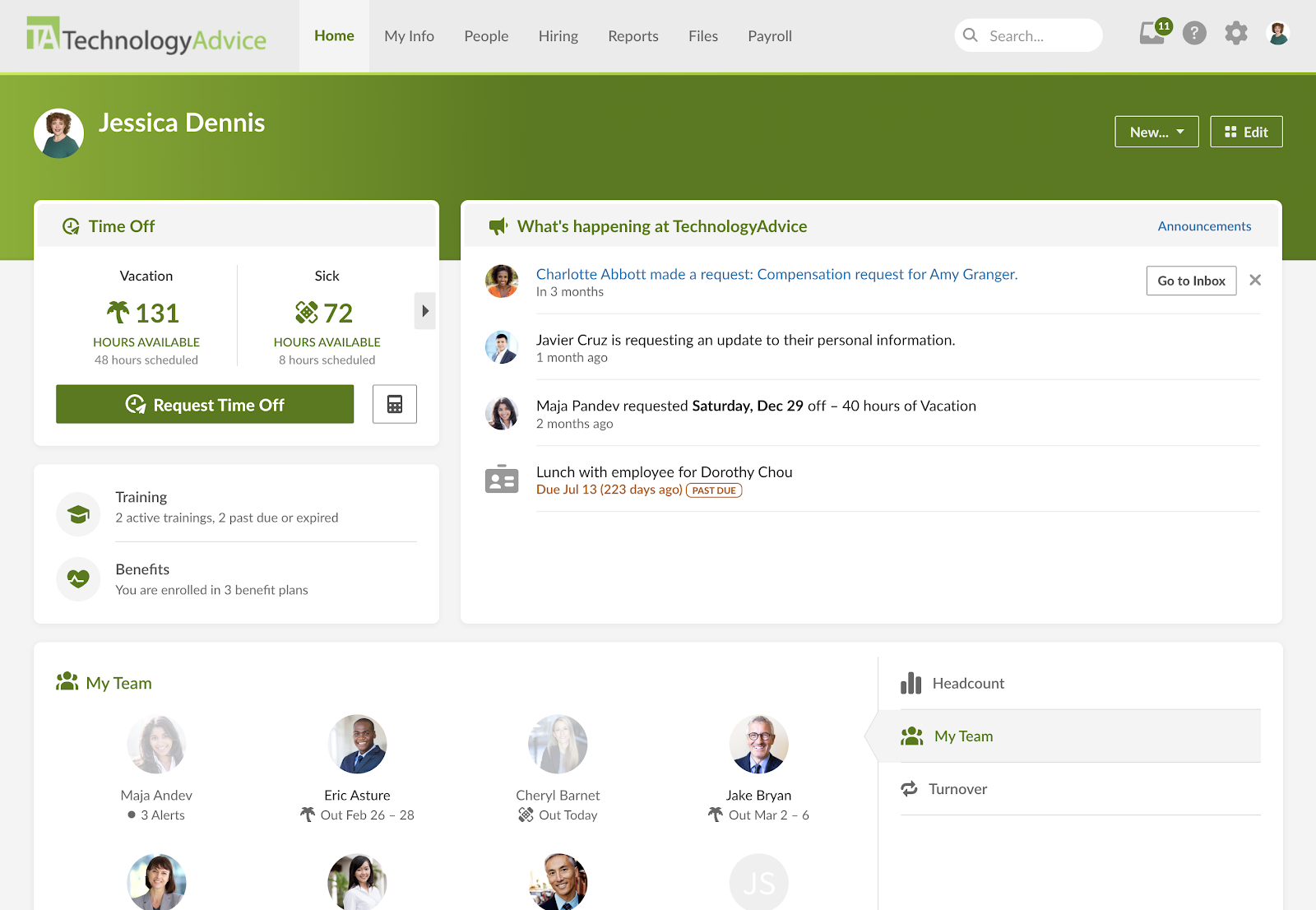This screenshot has width=1316, height=910.
Task: Click the Request Time Off button
Action: [x=205, y=404]
